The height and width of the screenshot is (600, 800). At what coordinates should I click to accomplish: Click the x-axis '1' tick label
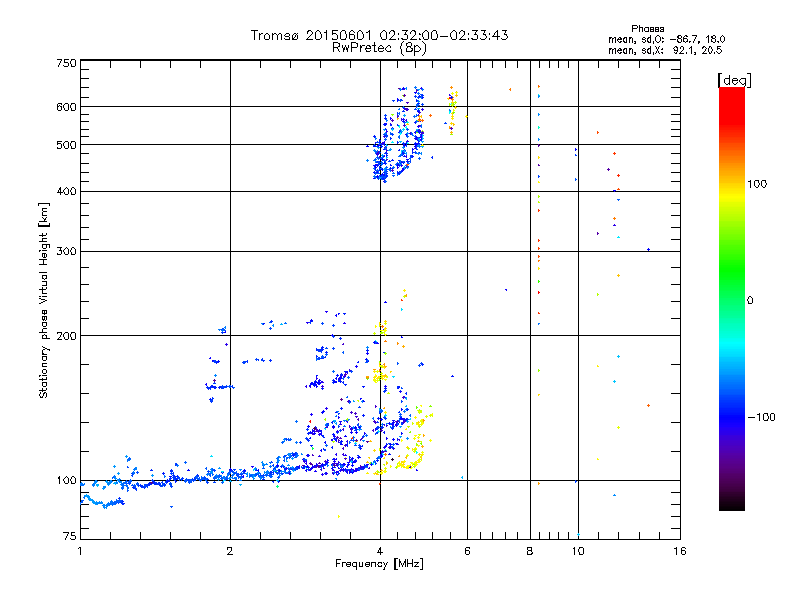pyautogui.click(x=80, y=551)
